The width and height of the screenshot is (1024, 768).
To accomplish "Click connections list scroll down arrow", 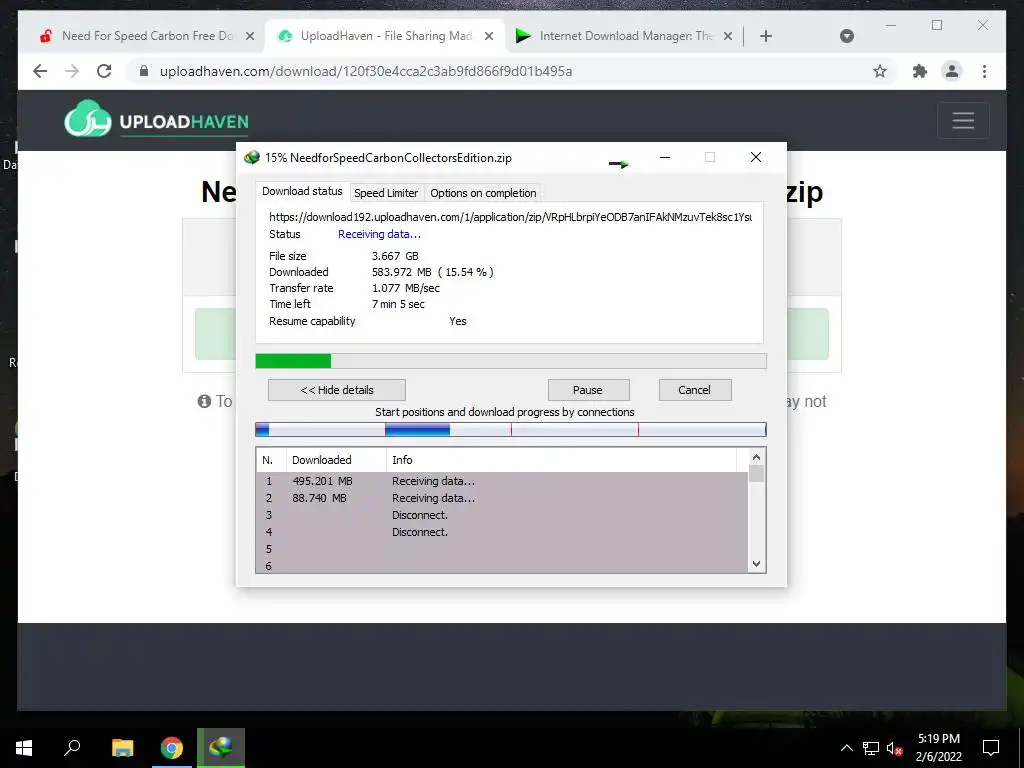I will coord(756,564).
